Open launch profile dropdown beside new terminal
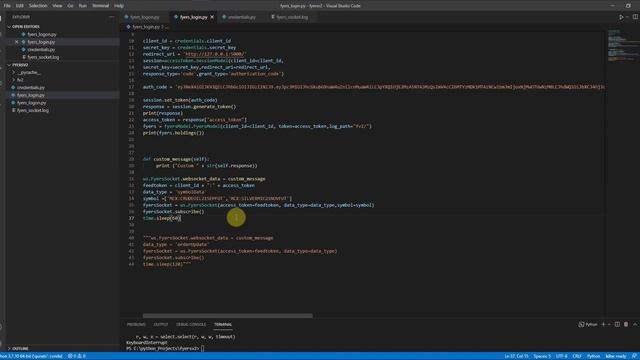This screenshot has width=640, height=360. (x=609, y=324)
